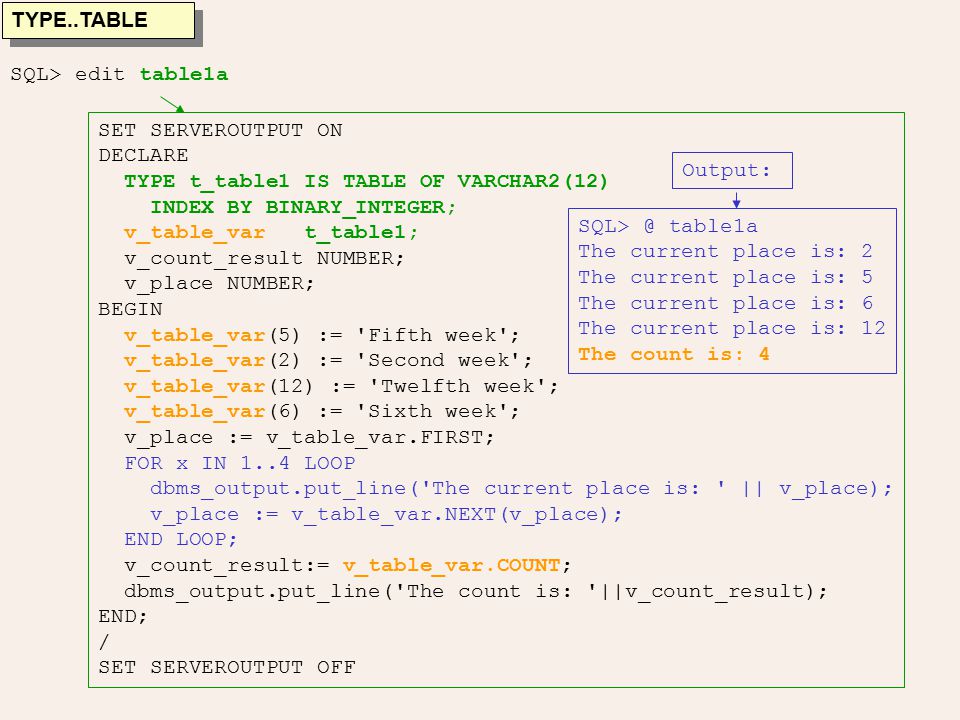Click the 'SQL> edit table1a' command line

[119, 74]
